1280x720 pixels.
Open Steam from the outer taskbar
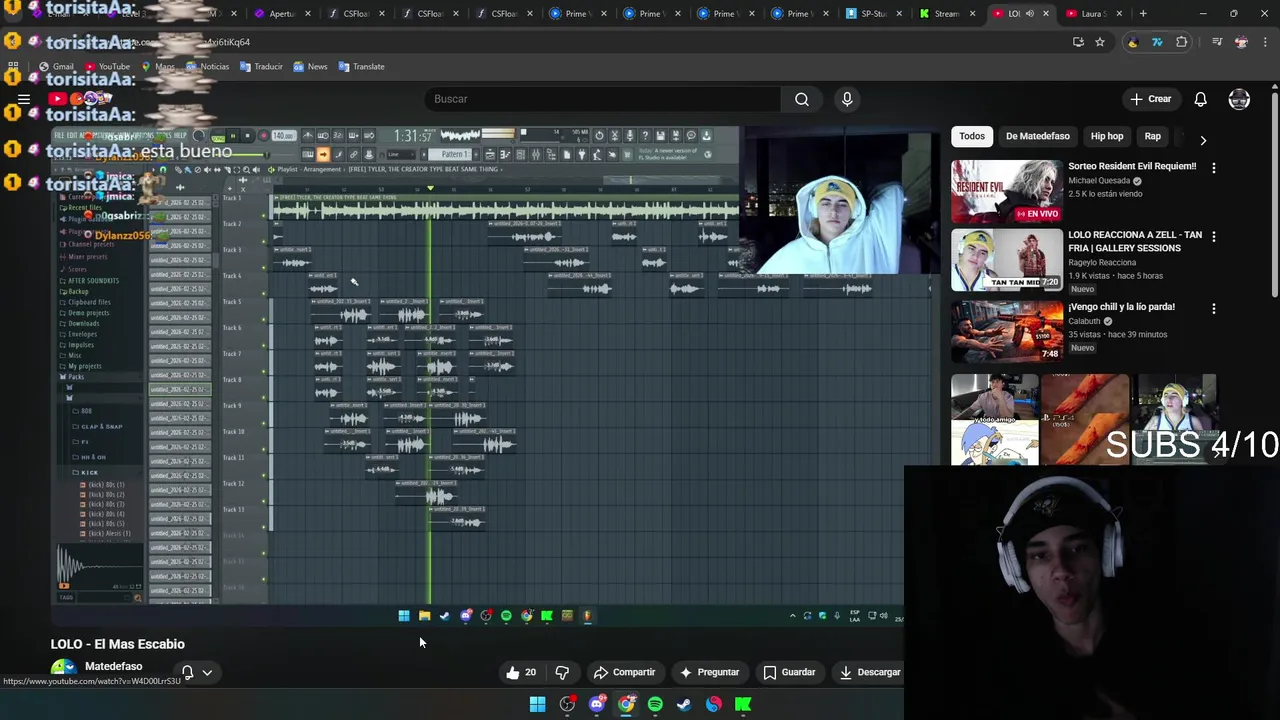click(684, 704)
